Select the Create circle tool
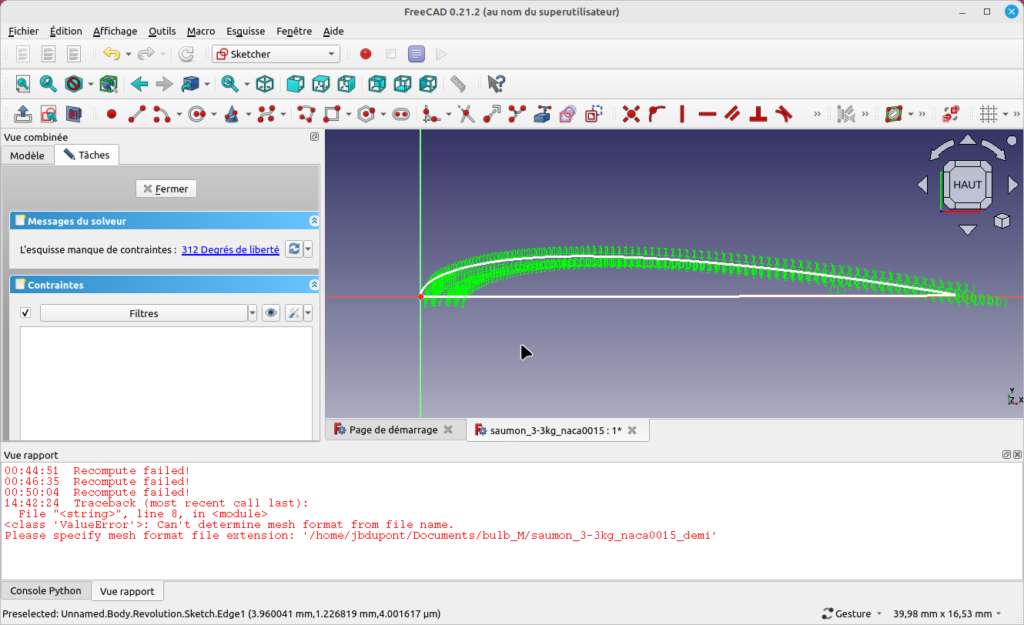 197,114
